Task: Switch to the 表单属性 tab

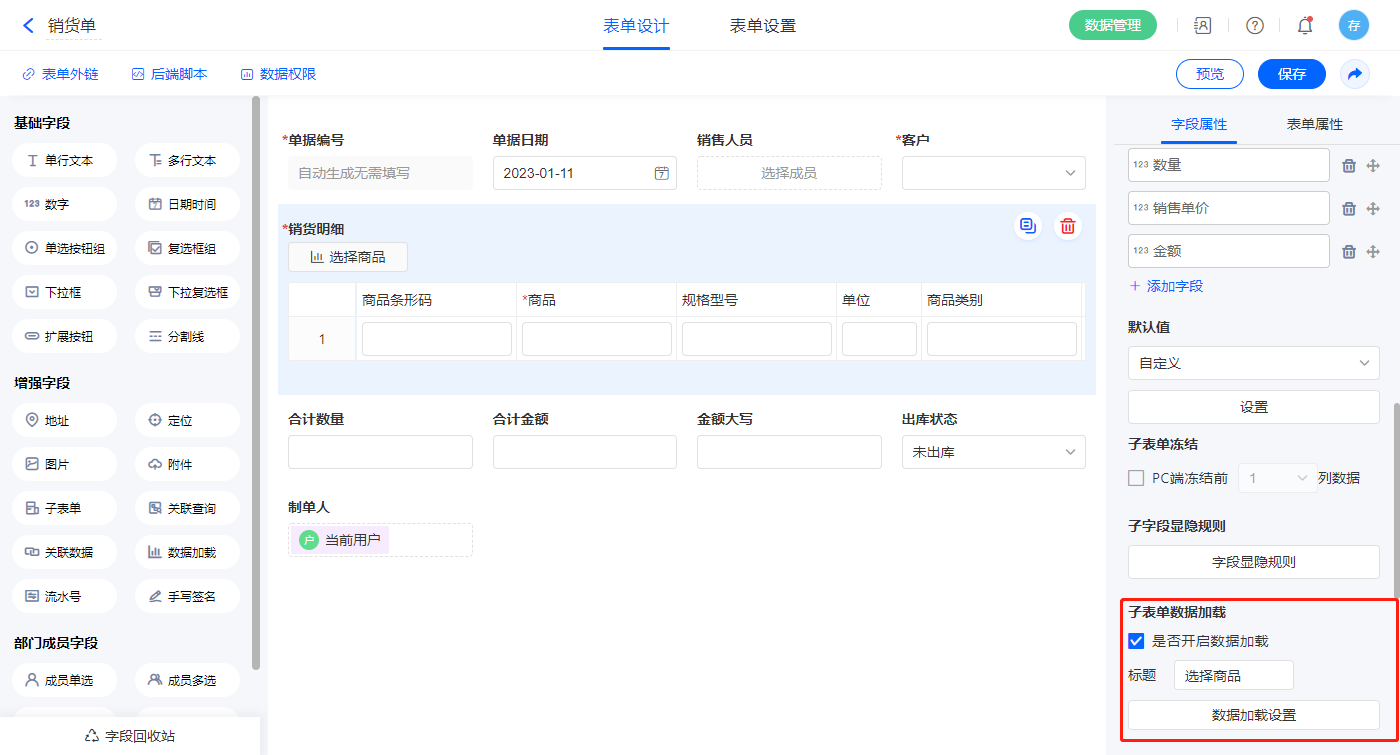Action: tap(1314, 124)
